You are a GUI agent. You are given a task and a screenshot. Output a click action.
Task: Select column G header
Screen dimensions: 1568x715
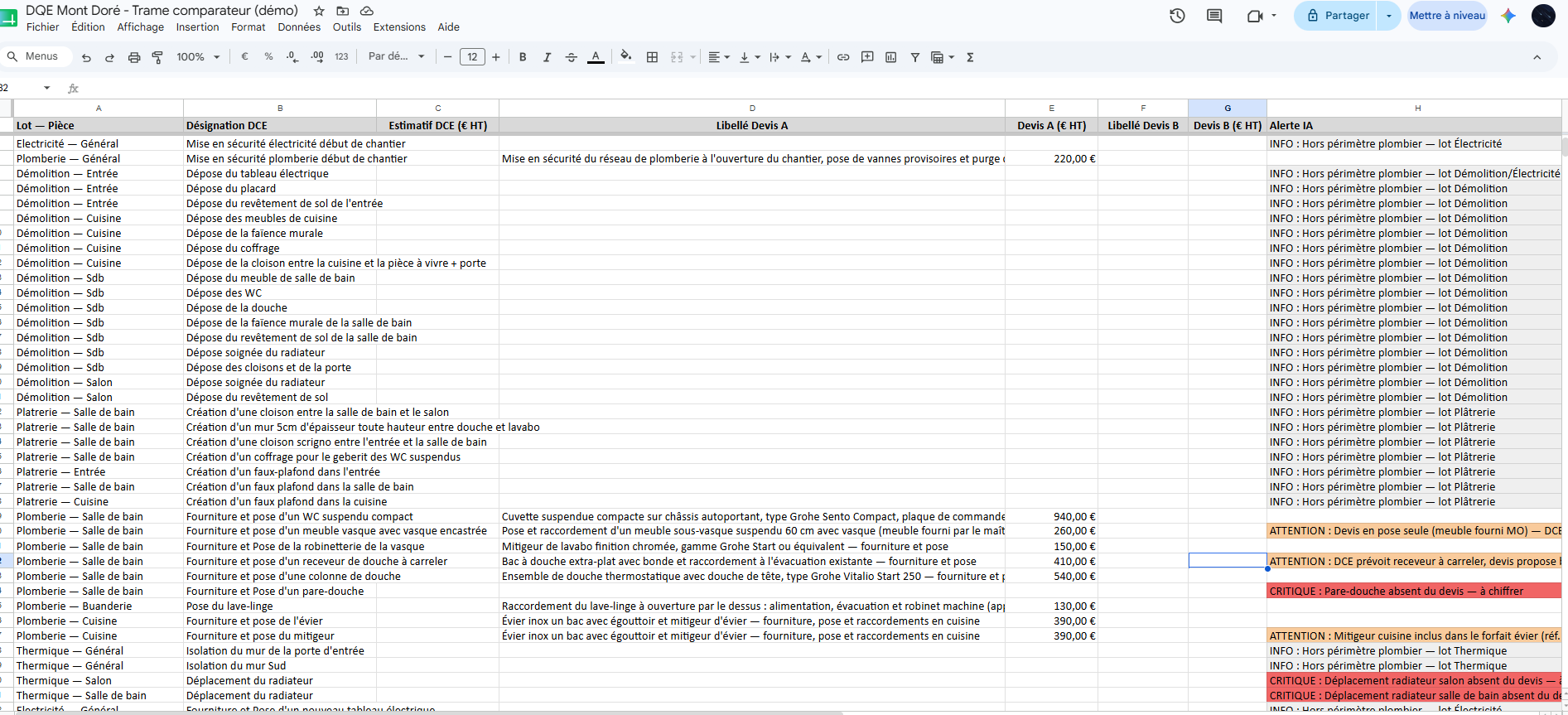pos(1228,108)
